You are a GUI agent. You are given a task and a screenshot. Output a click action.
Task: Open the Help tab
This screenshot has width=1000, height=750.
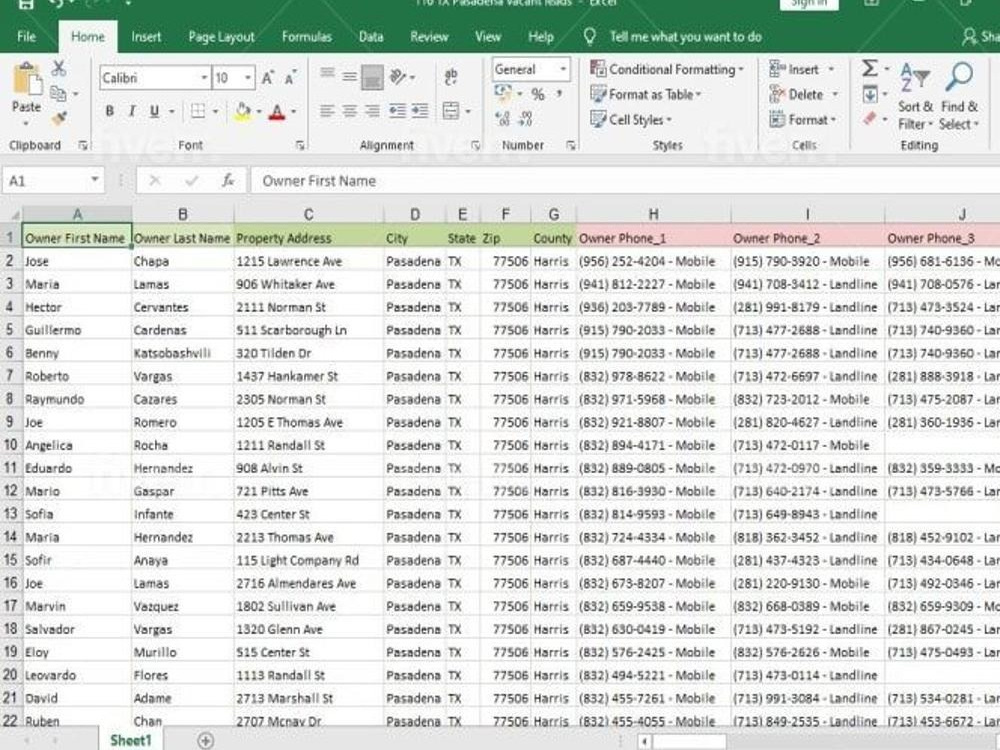coord(541,36)
